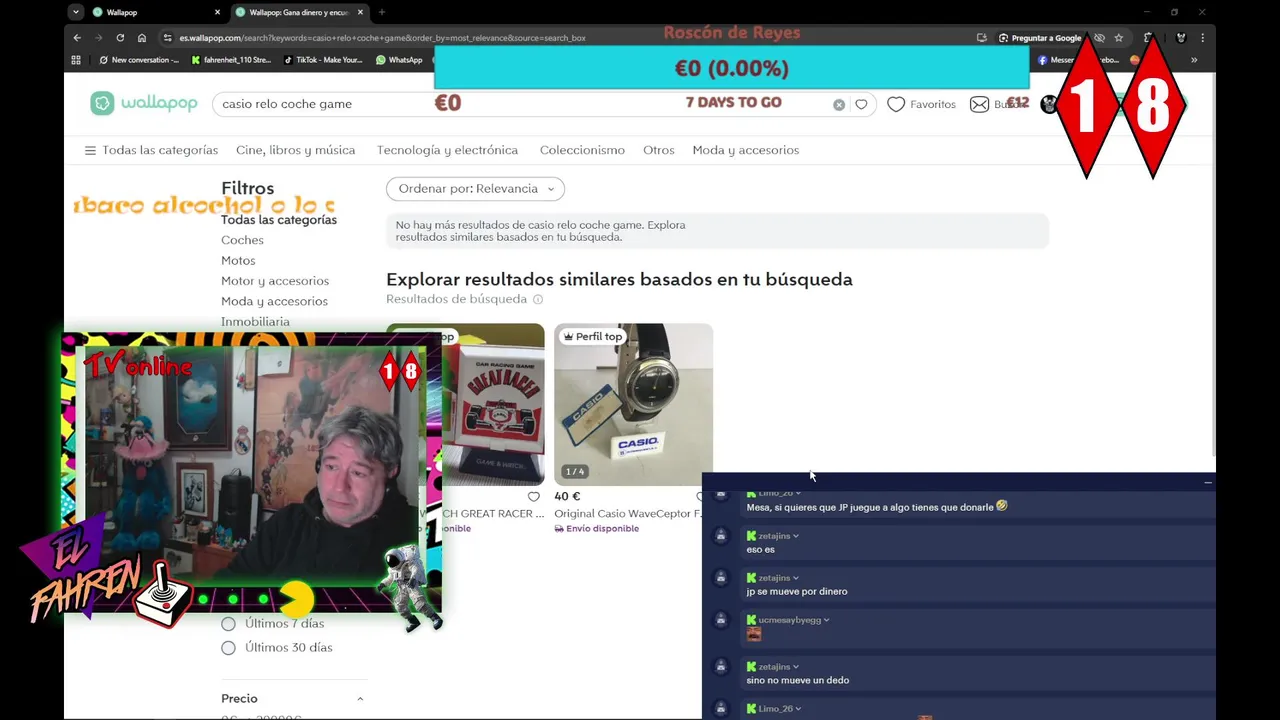Filter by Motor y accesorios category

tap(275, 281)
